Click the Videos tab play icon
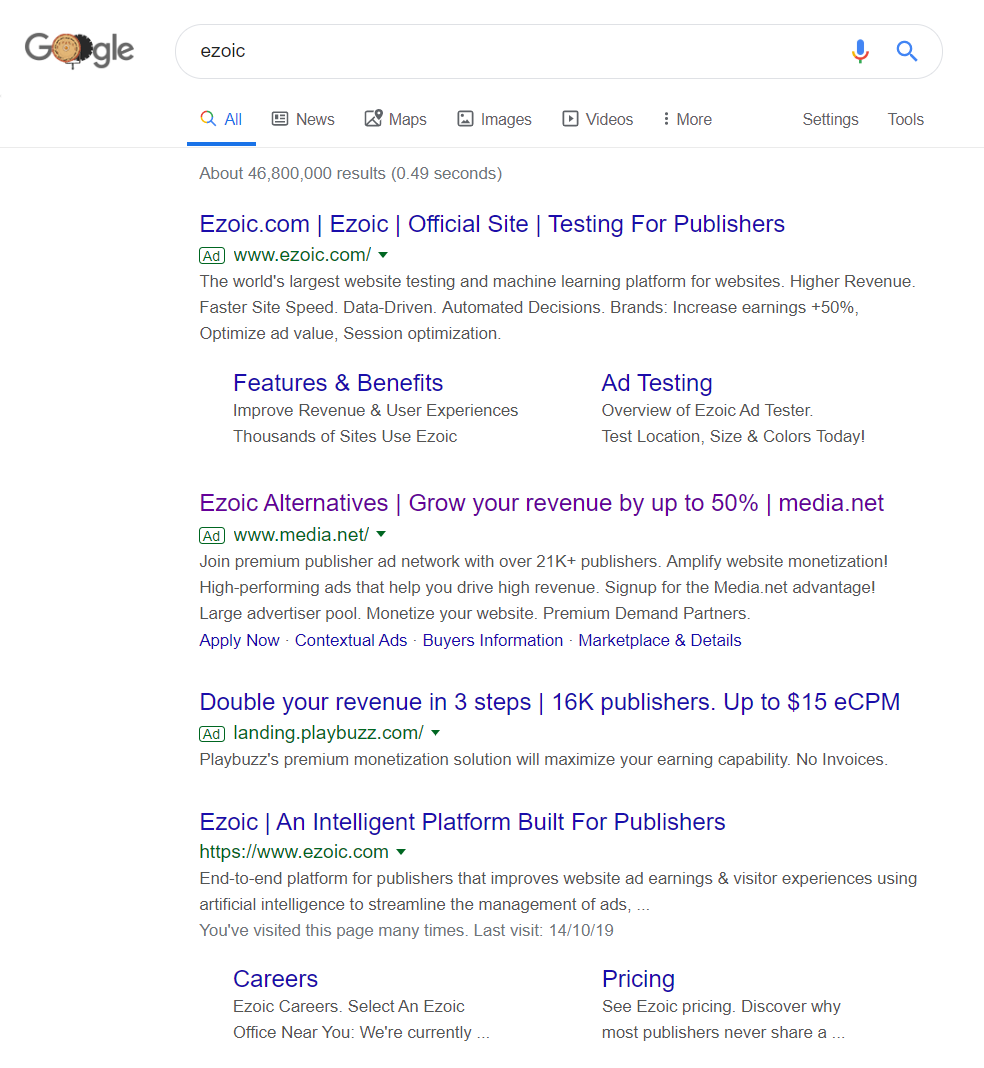Image resolution: width=984 pixels, height=1068 pixels. coord(570,119)
